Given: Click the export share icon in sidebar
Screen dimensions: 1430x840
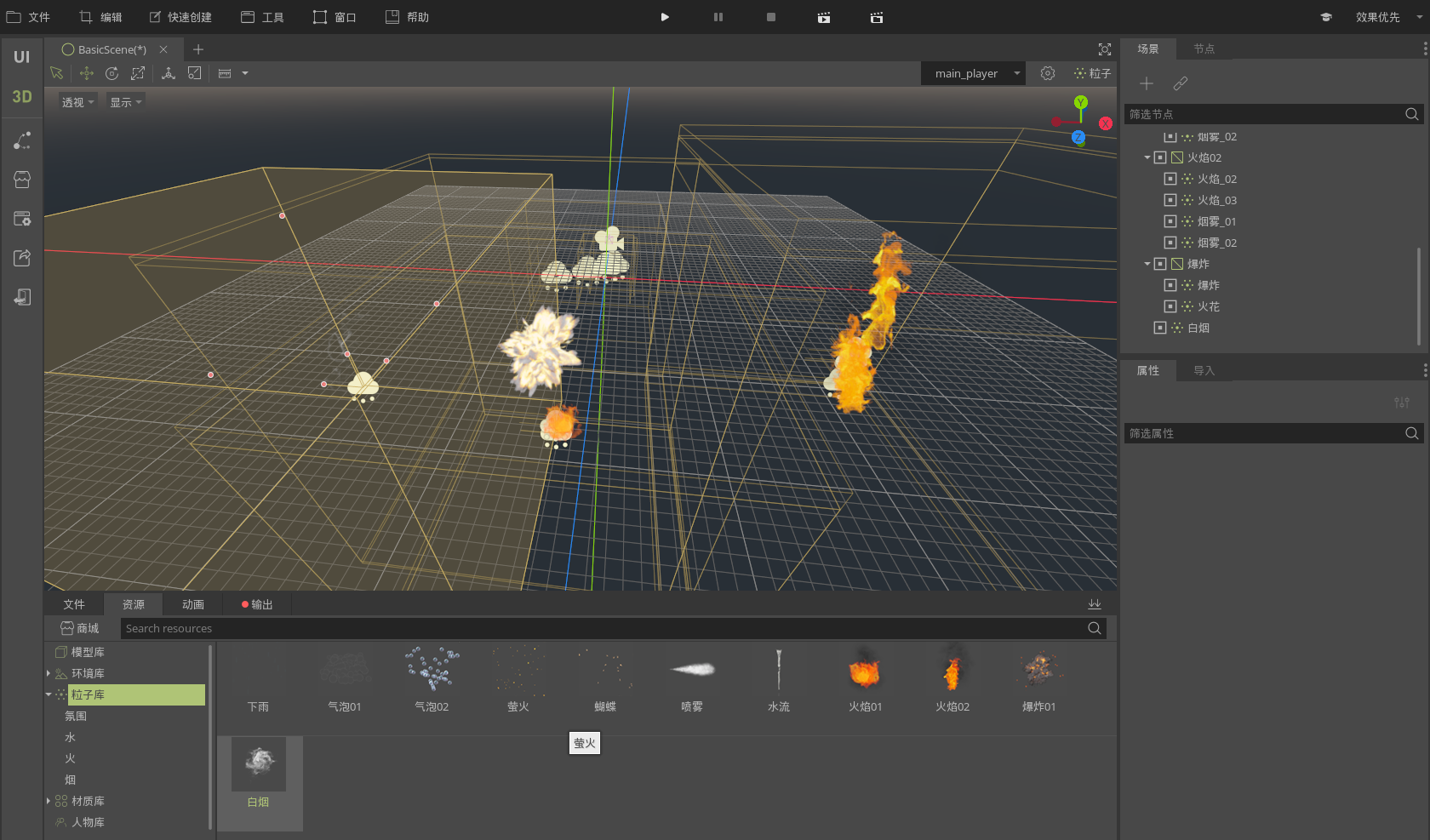Looking at the screenshot, I should [x=22, y=258].
